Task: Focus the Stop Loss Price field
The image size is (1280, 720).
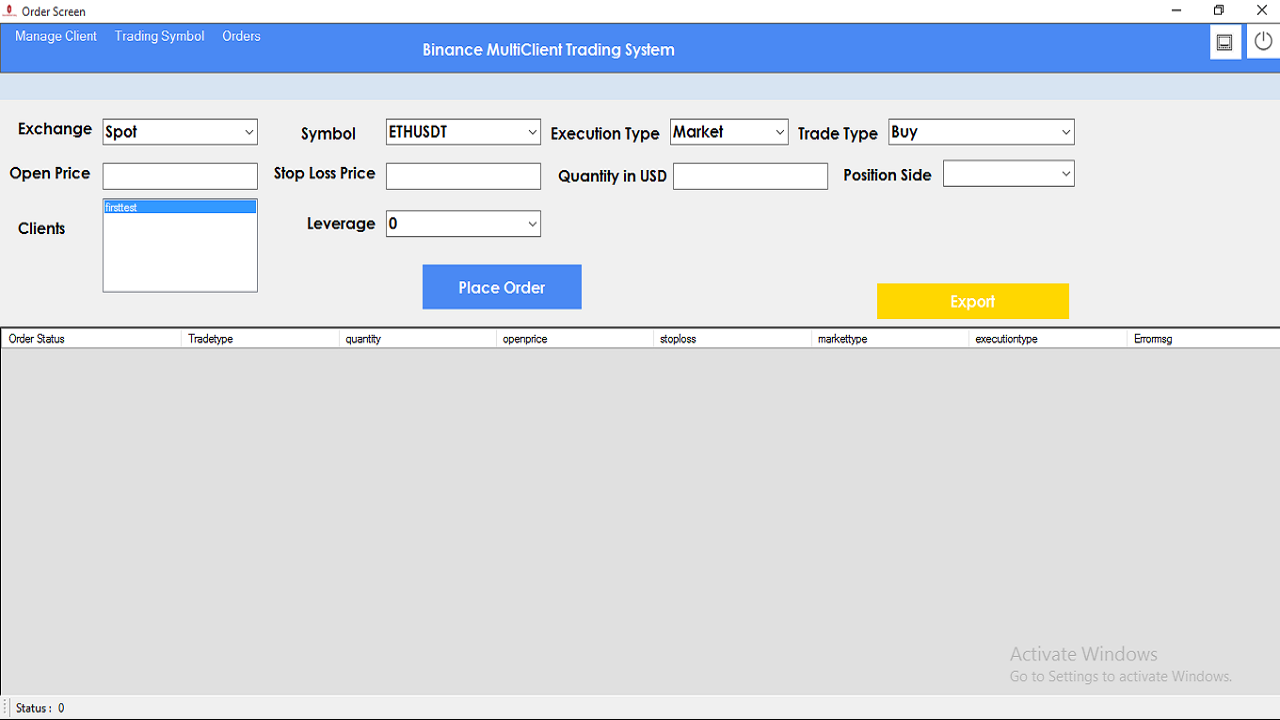Action: coord(463,176)
